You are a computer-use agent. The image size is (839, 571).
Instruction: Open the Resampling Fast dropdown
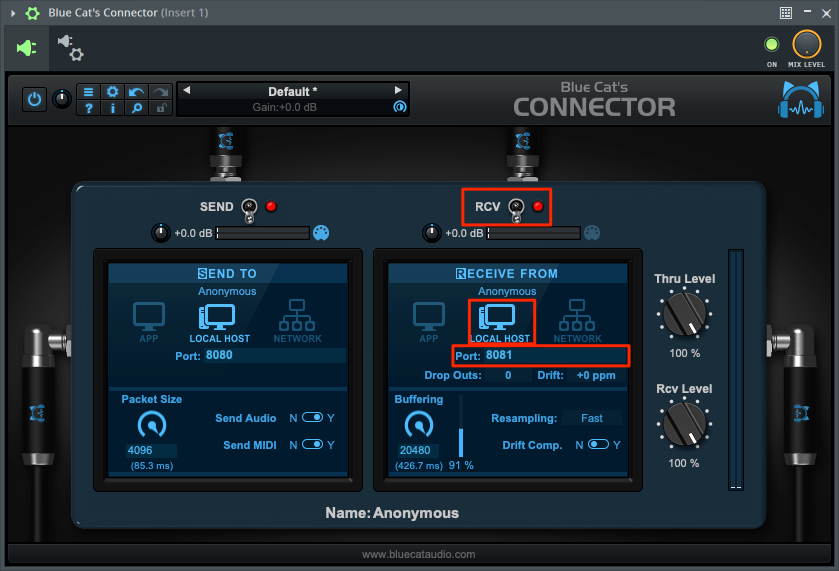click(592, 418)
